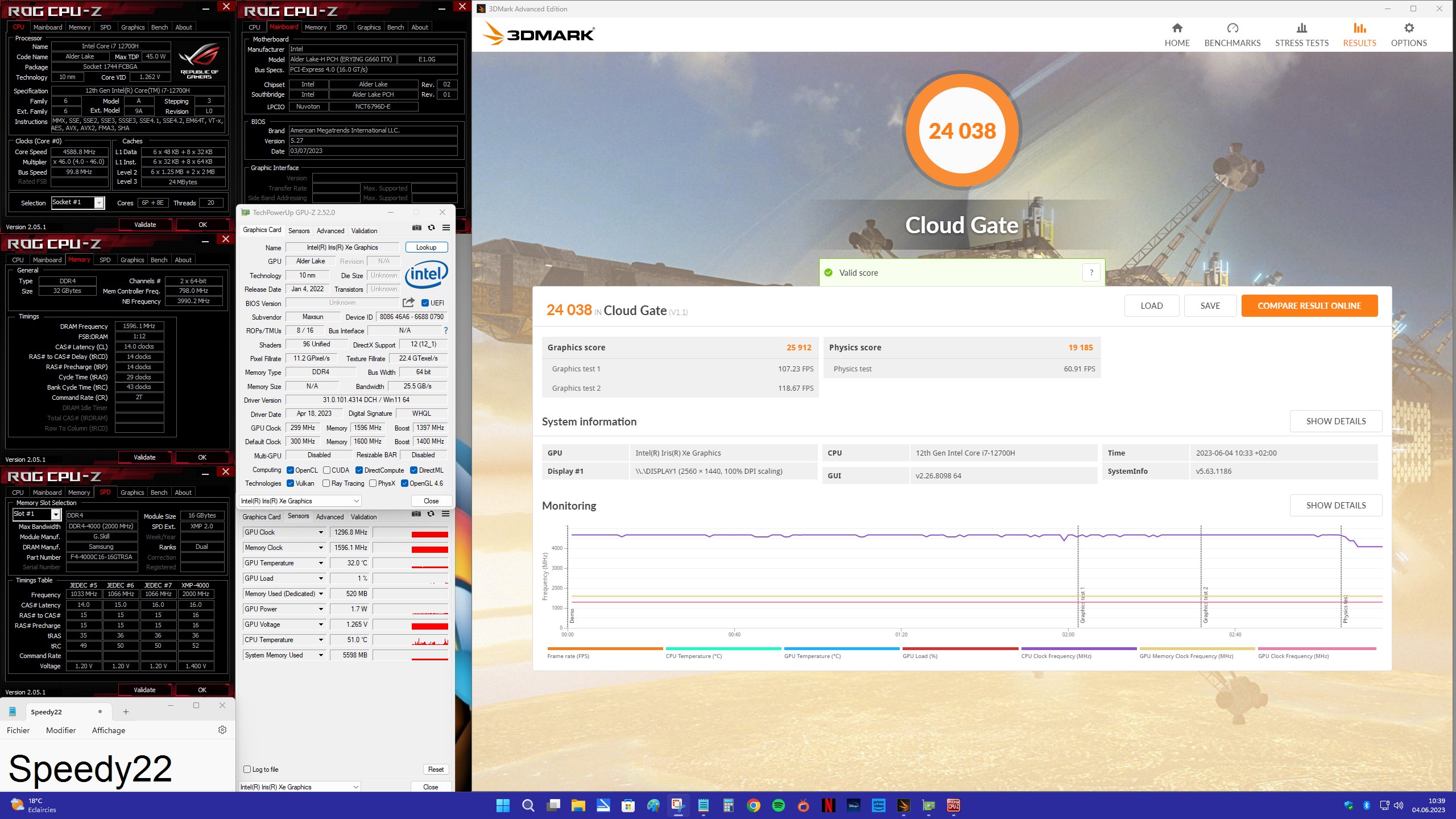This screenshot has width=1456, height=819.
Task: Open Calculator from the taskbar
Action: (729, 805)
